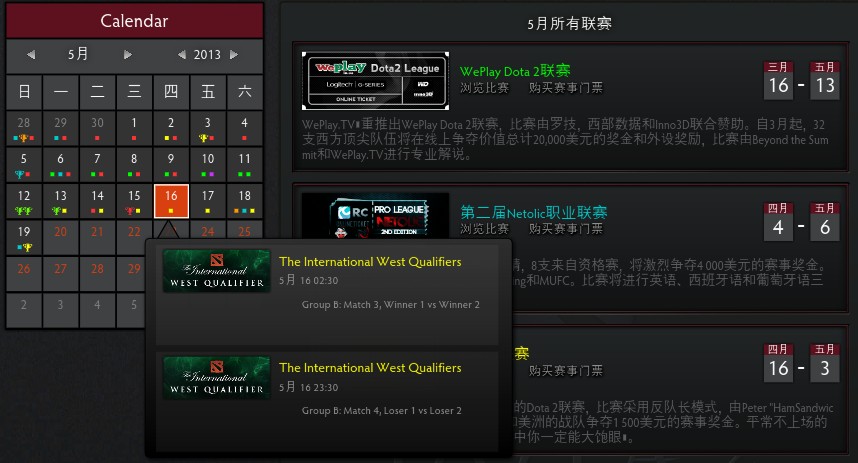Open the WePlay Dota 2联赛 title link
Viewport: 858px width, 463px height.
click(x=515, y=71)
